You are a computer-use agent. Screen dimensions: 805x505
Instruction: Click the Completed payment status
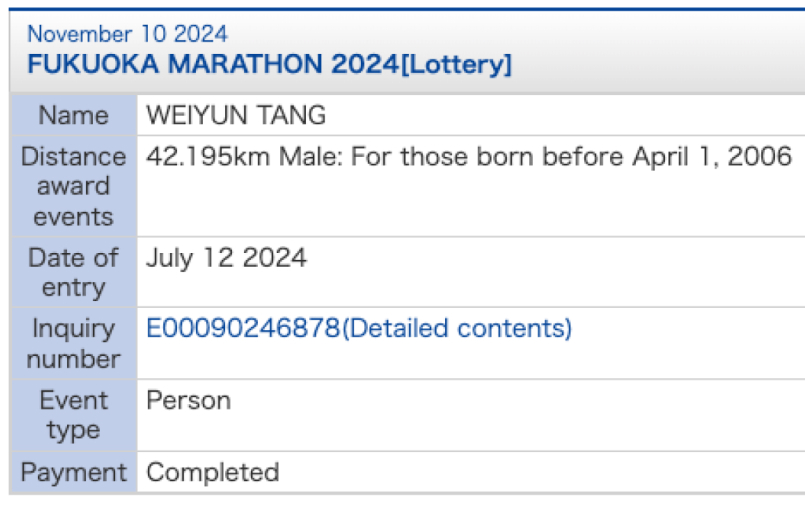coord(212,472)
